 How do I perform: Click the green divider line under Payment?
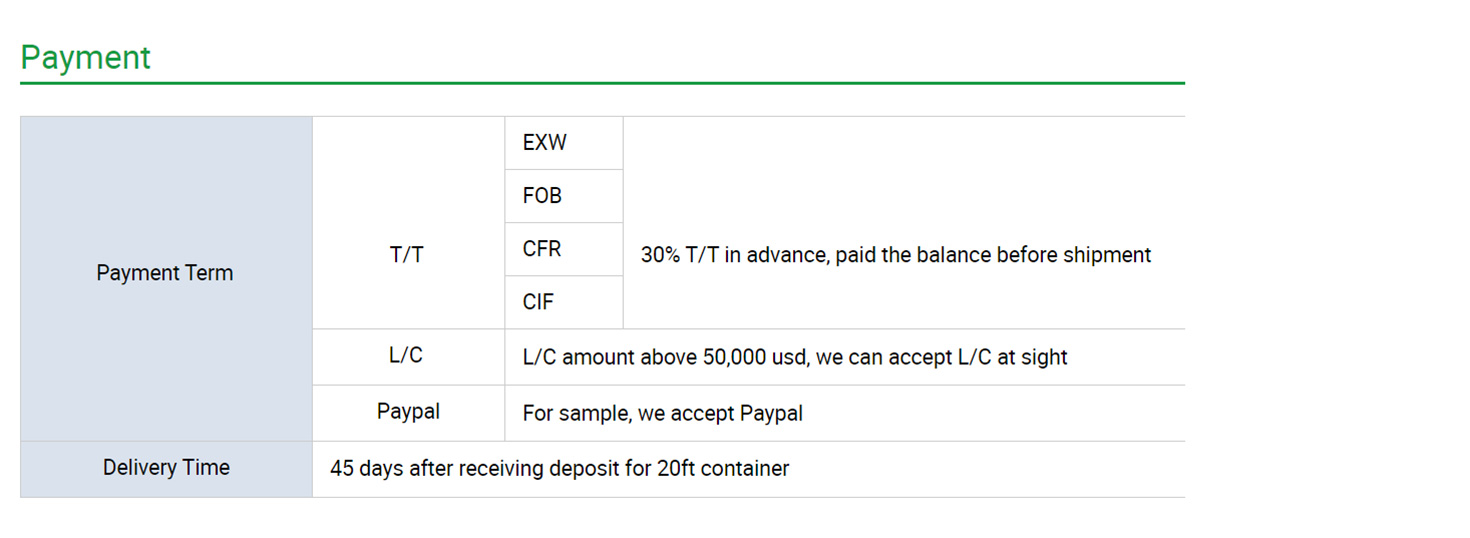point(602,83)
